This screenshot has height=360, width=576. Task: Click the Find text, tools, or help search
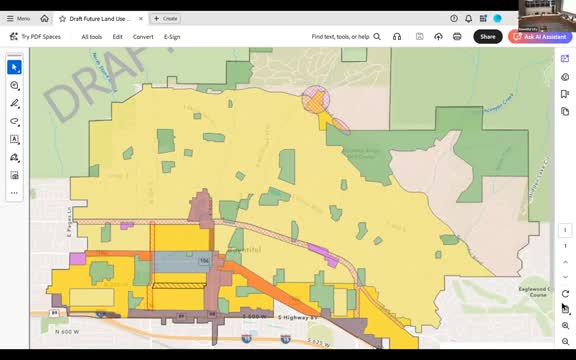[346, 37]
